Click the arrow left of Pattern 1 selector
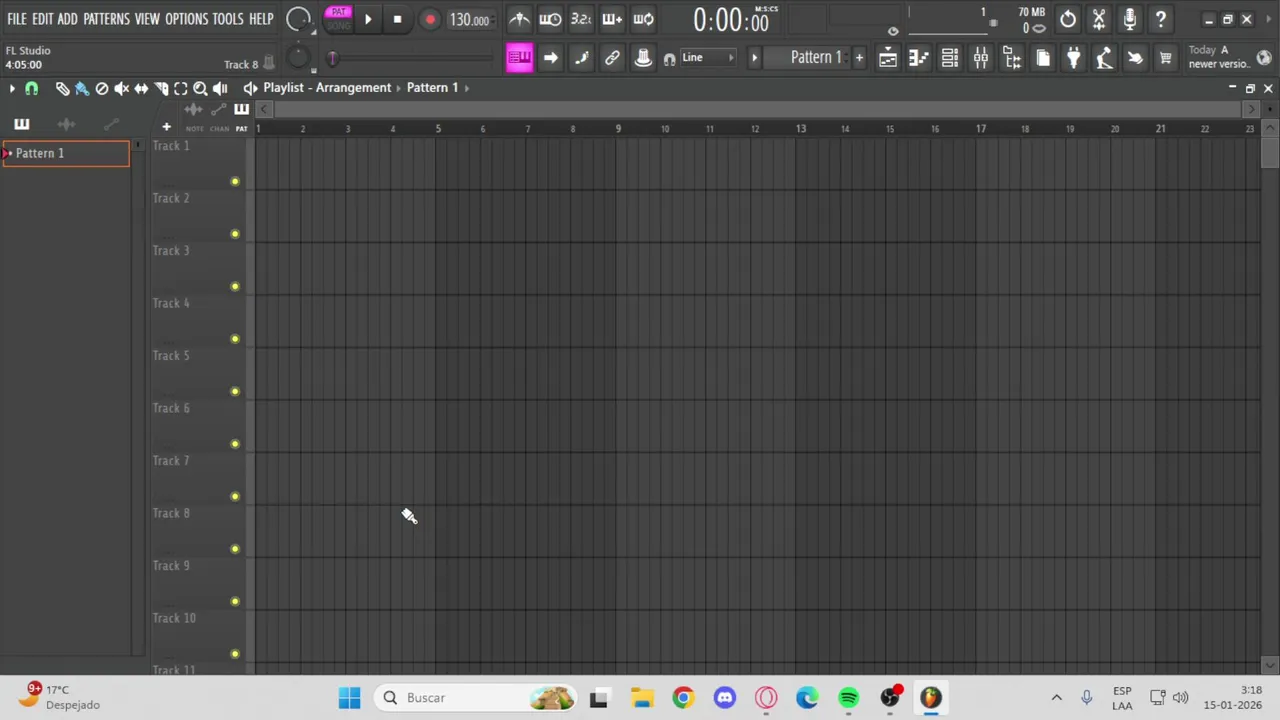The height and width of the screenshot is (720, 1280). pos(754,58)
